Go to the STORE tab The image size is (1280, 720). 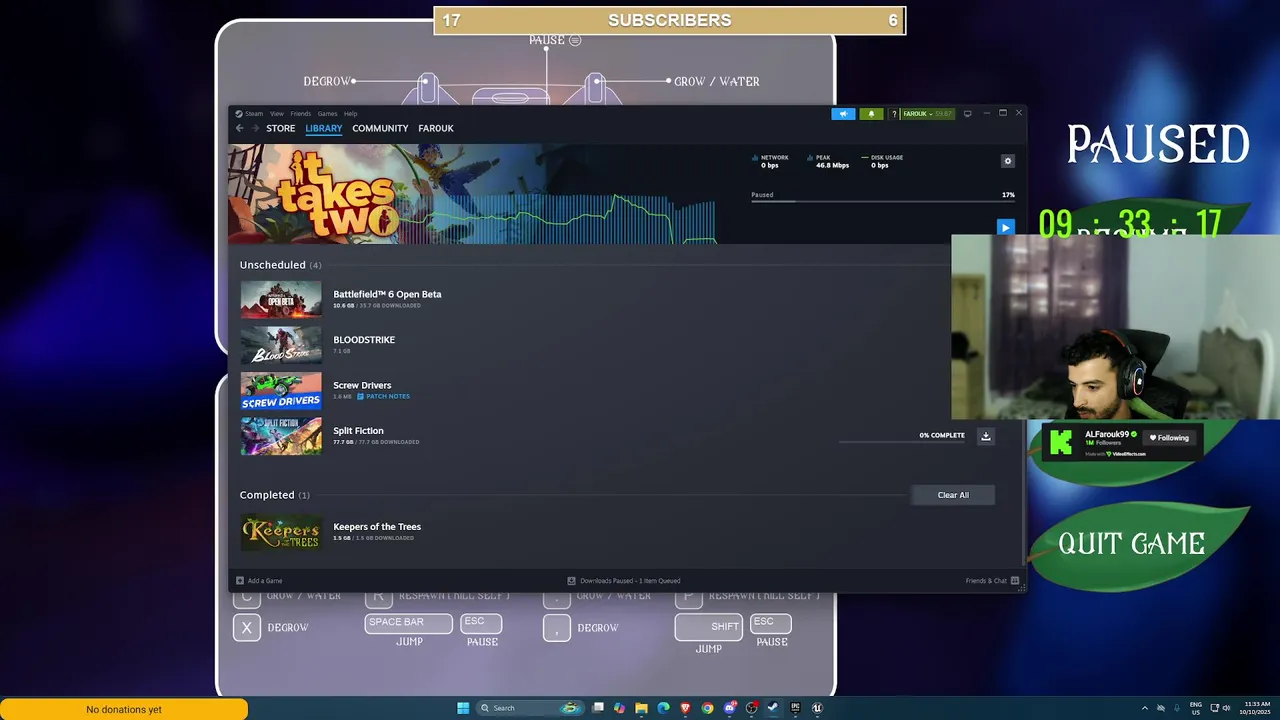280,128
